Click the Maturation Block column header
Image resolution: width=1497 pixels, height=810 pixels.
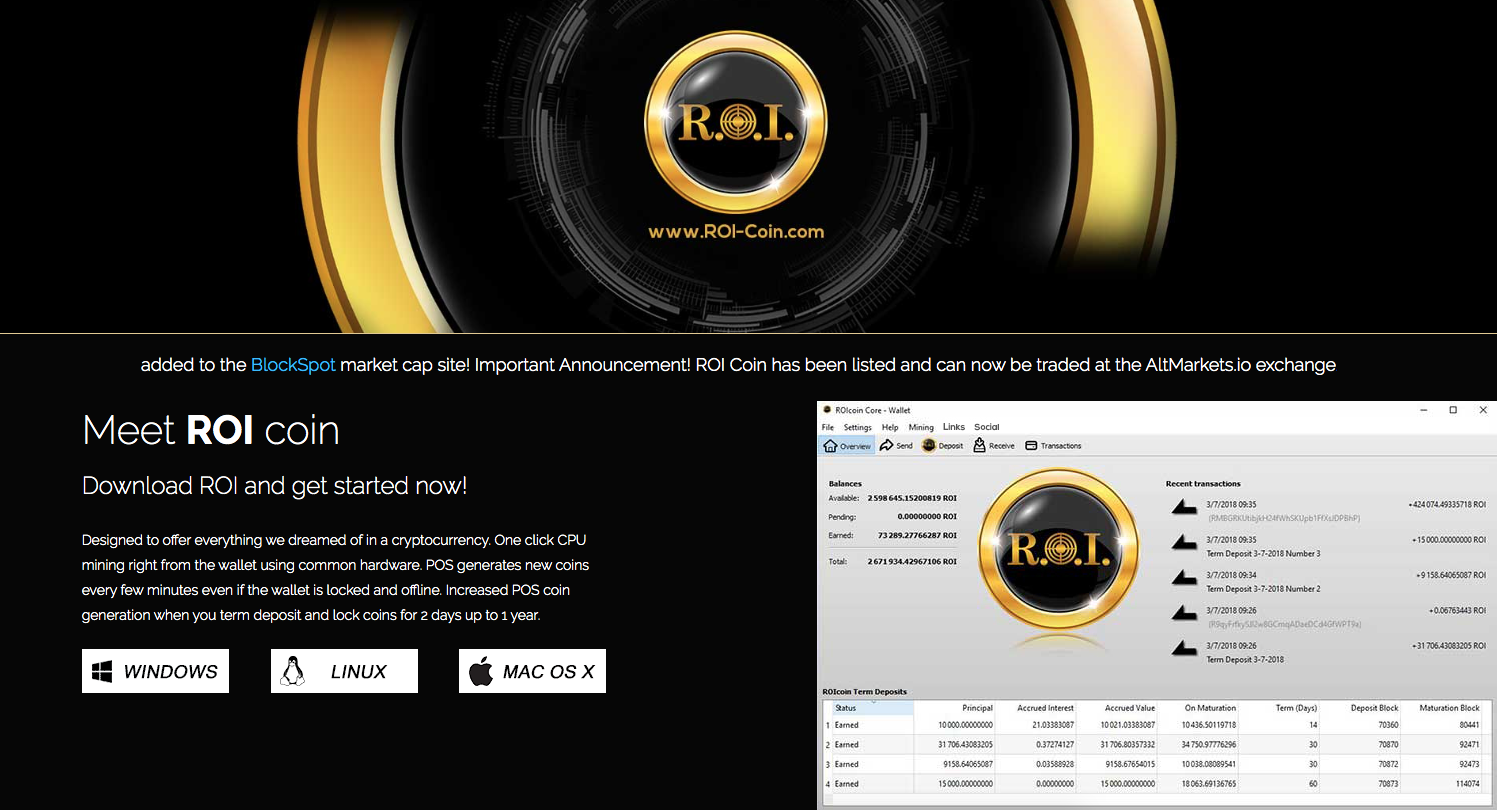[x=1444, y=708]
